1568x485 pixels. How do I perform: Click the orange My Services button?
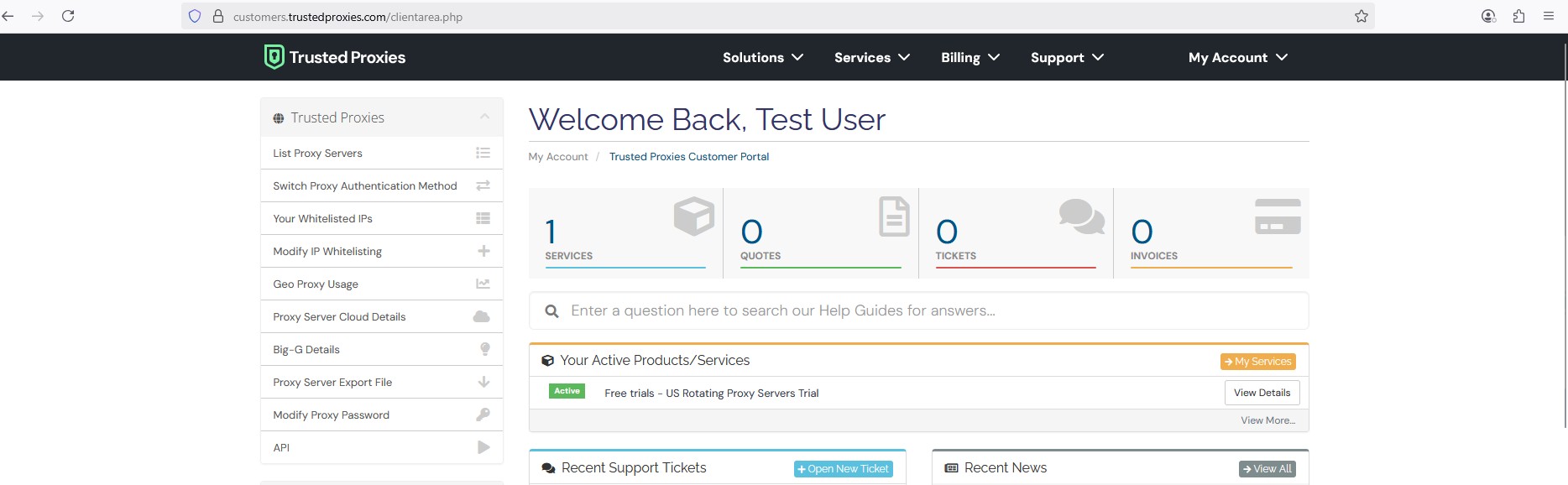[x=1258, y=362]
